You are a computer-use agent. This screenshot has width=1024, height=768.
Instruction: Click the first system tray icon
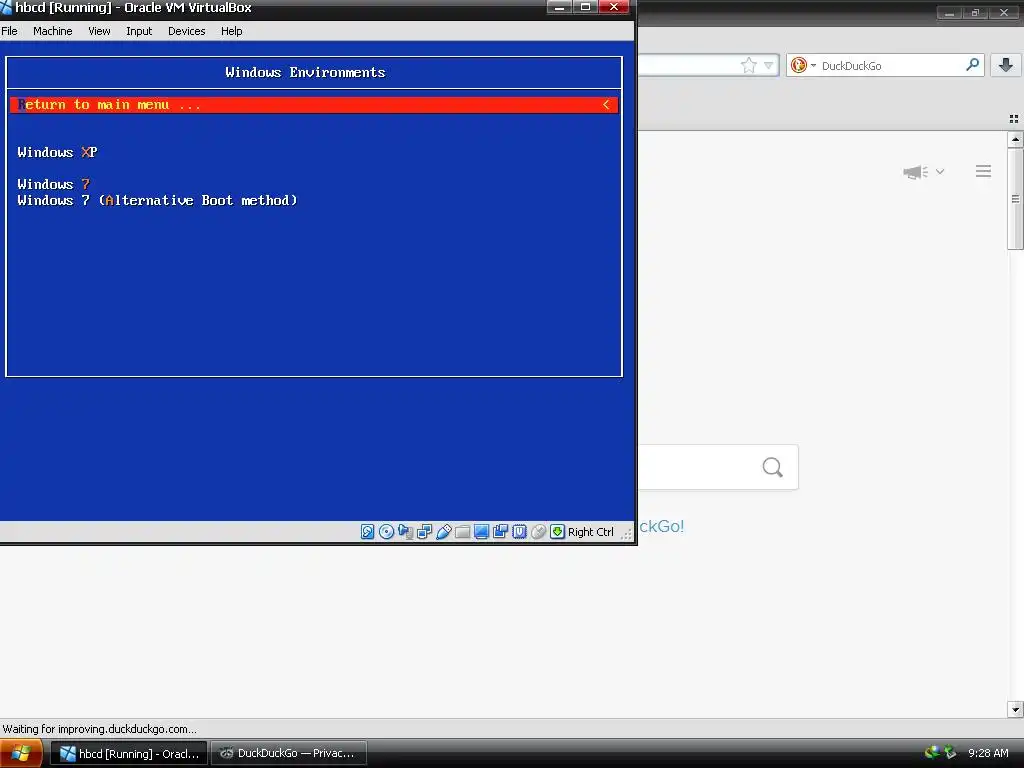click(933, 753)
